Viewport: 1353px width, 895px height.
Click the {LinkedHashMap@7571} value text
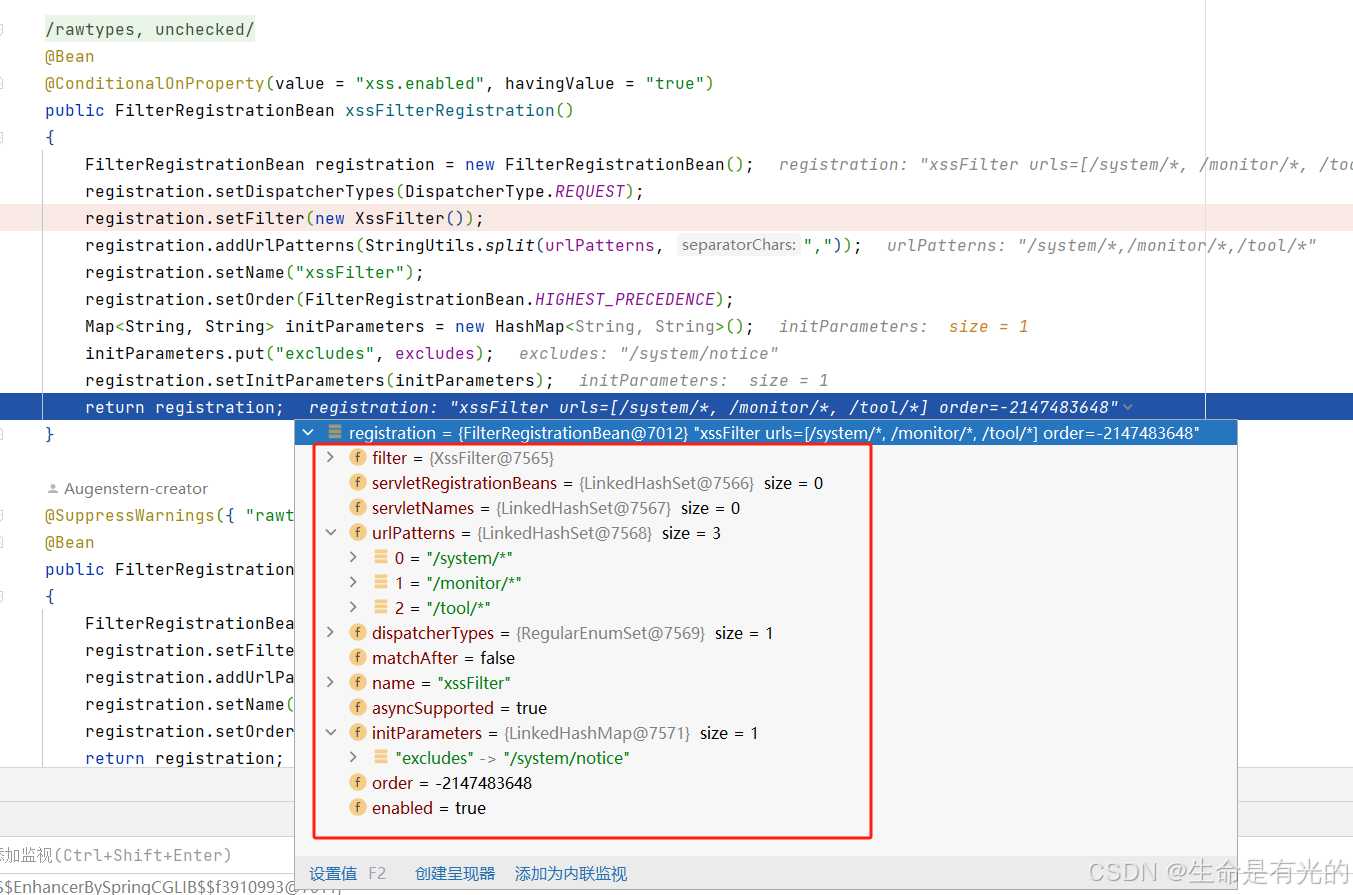click(x=598, y=733)
